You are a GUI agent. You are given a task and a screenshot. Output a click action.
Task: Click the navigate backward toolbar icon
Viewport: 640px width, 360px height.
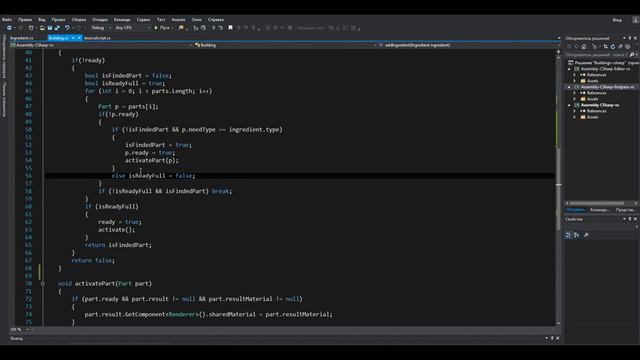click(9, 28)
